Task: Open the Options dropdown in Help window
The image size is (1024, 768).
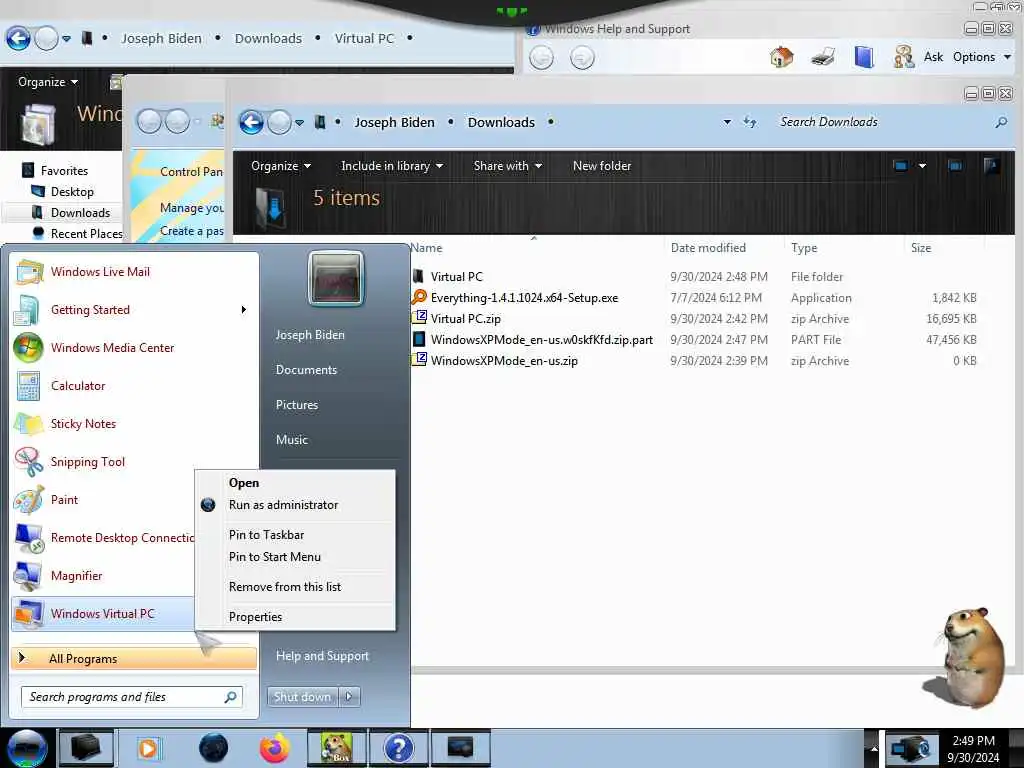Action: (982, 57)
